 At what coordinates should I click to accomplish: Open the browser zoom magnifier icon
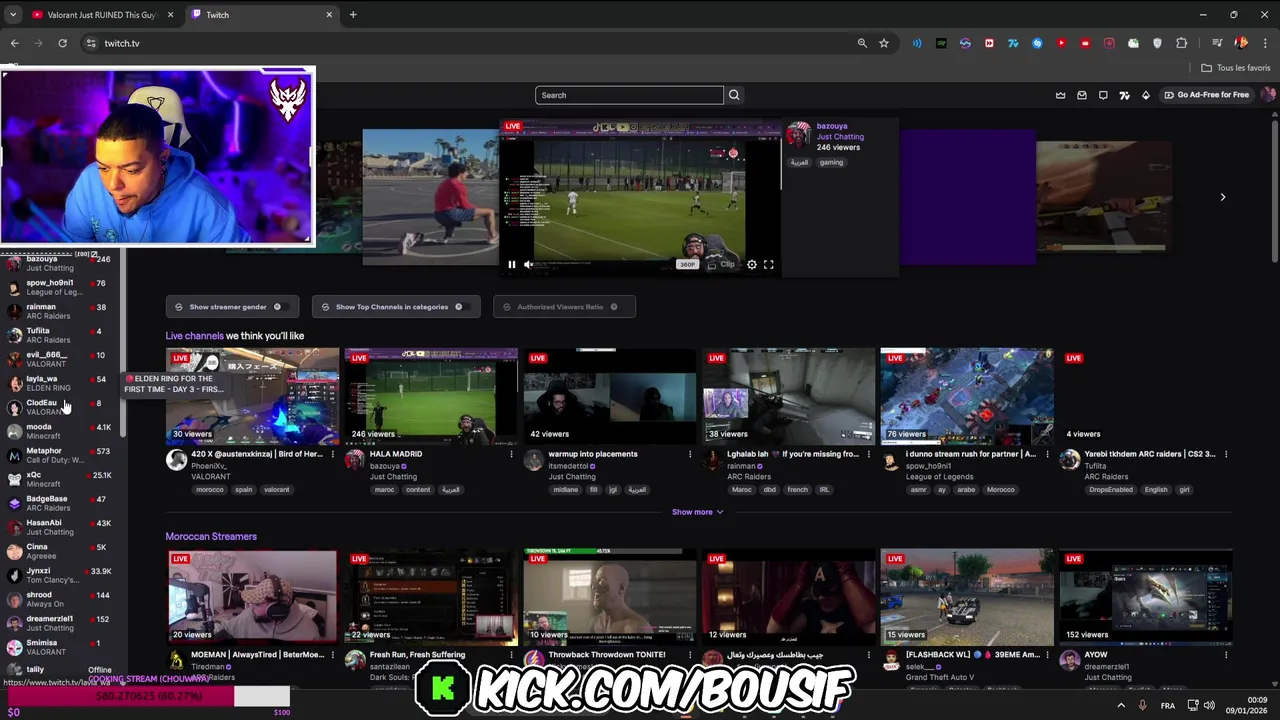click(x=862, y=43)
